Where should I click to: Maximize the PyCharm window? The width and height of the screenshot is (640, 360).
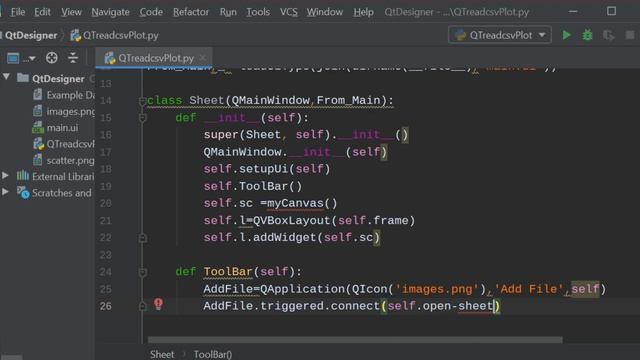(x=611, y=11)
